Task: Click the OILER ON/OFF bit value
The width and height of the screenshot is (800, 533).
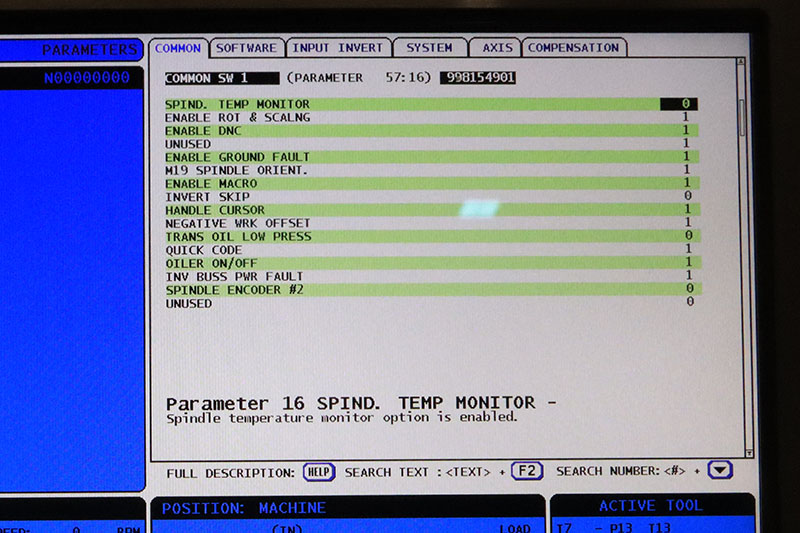Action: [x=689, y=262]
